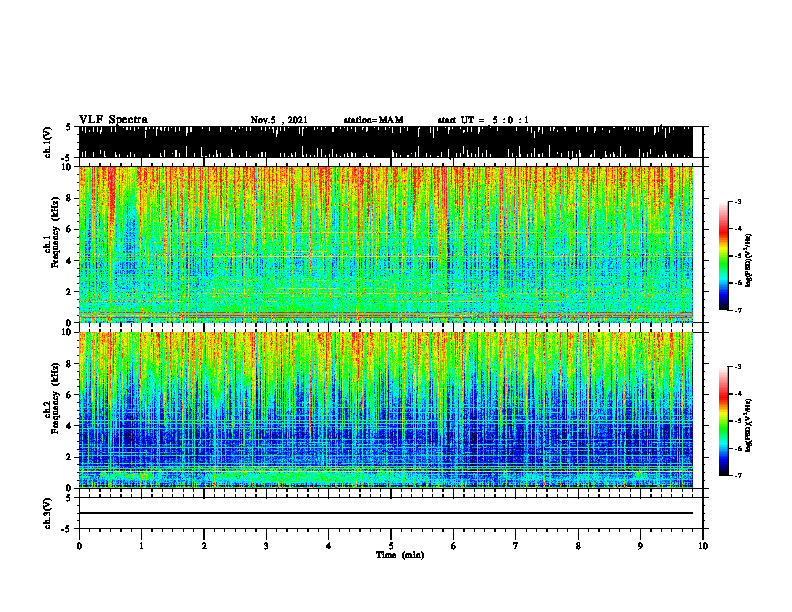The width and height of the screenshot is (792, 612).
Task: Click the "-7" label on the ch.2 color scale
Action: pyautogui.click(x=737, y=475)
